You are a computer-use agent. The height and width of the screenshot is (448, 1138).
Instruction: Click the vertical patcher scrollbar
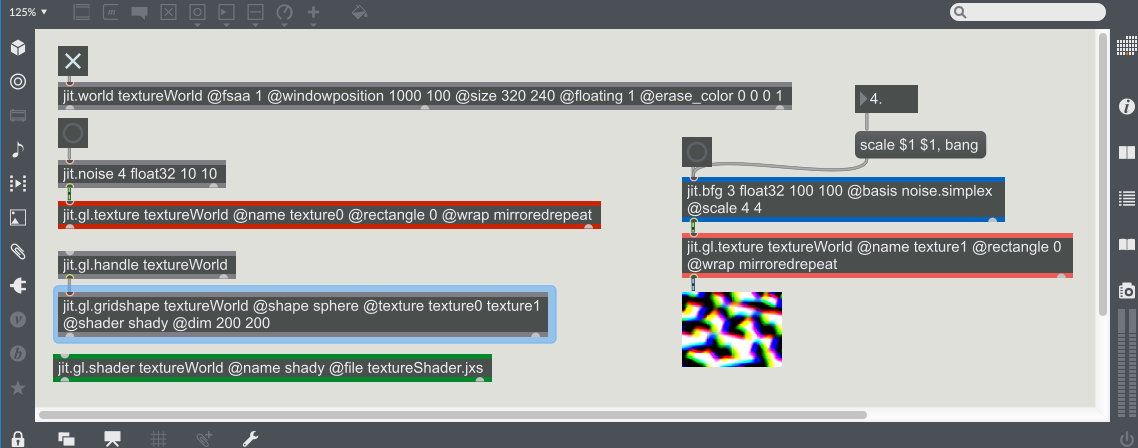[x=1103, y=174]
